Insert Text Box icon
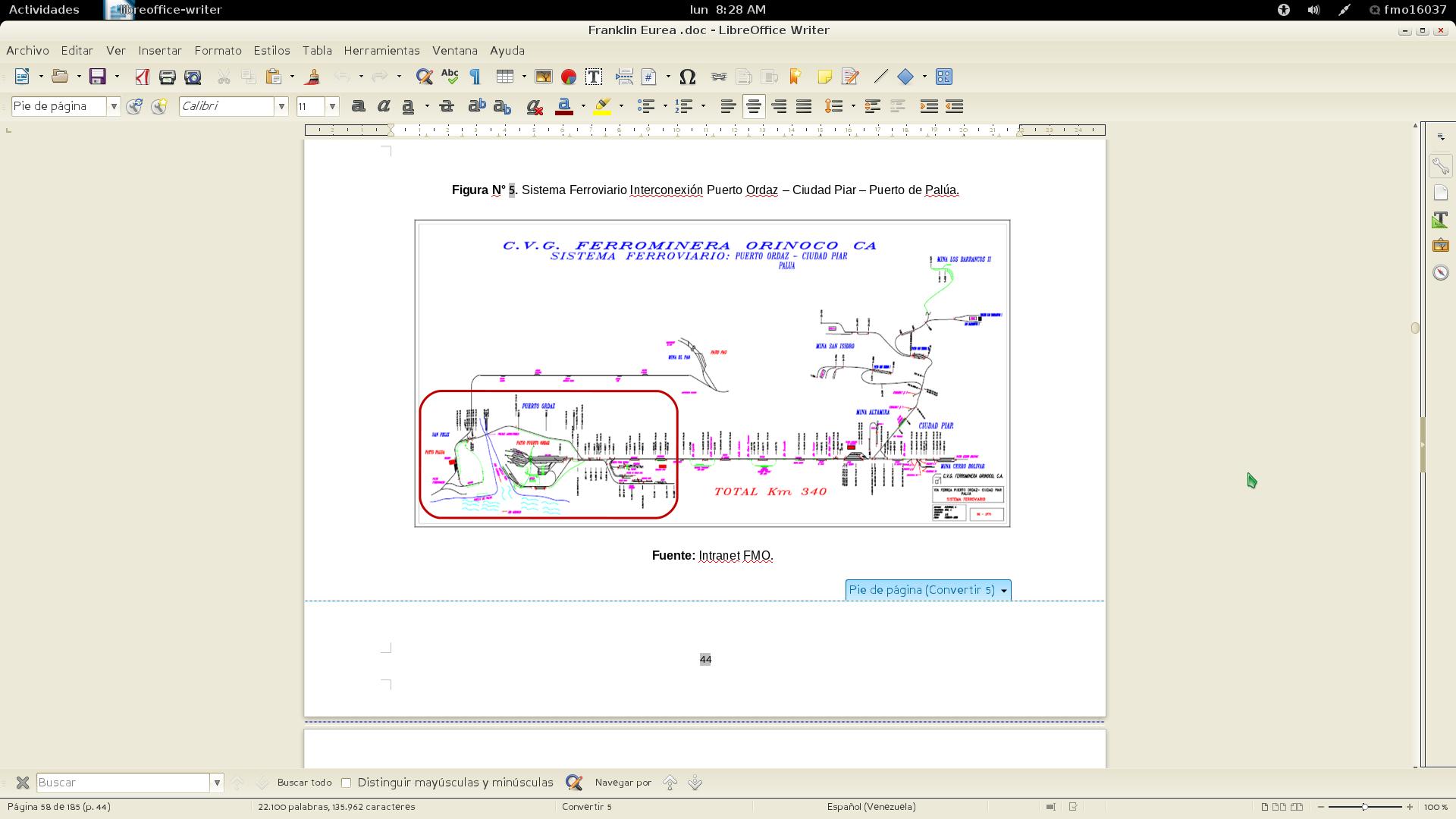 pyautogui.click(x=594, y=77)
